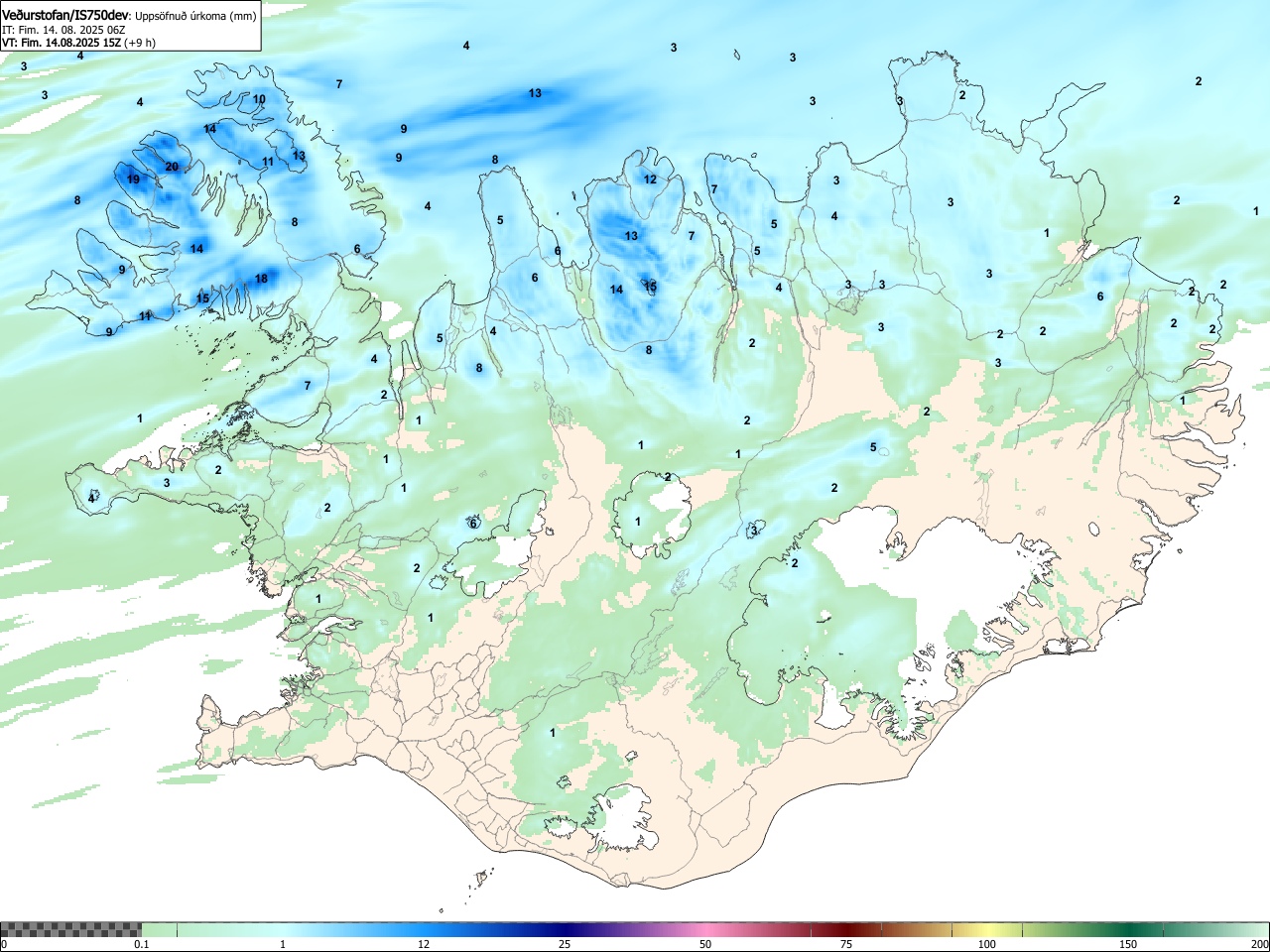This screenshot has width=1270, height=952.
Task: Click the '0.1' label on the color scale
Action: pyautogui.click(x=142, y=944)
